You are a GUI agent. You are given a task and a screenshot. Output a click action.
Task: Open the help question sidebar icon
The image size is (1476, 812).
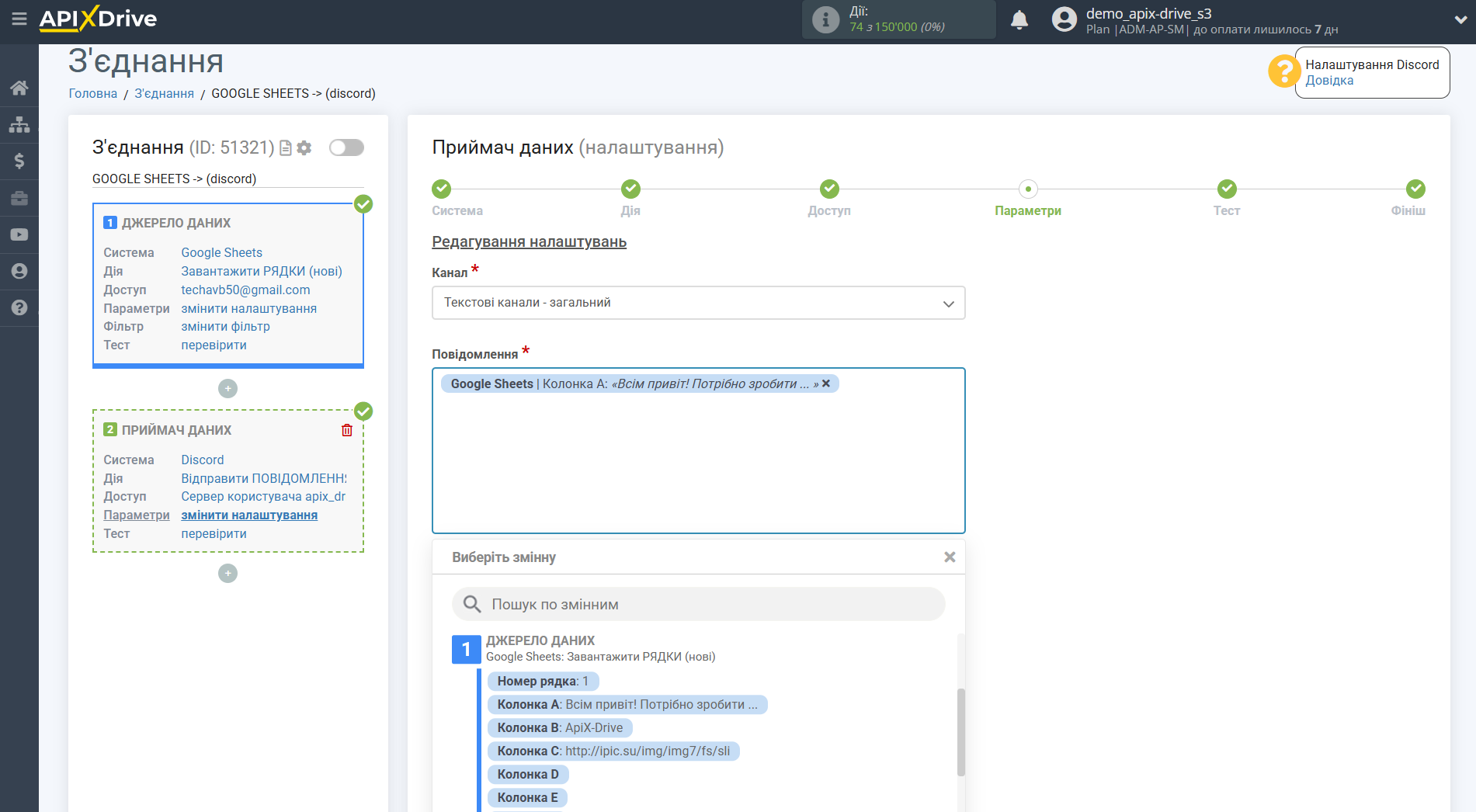click(x=19, y=307)
